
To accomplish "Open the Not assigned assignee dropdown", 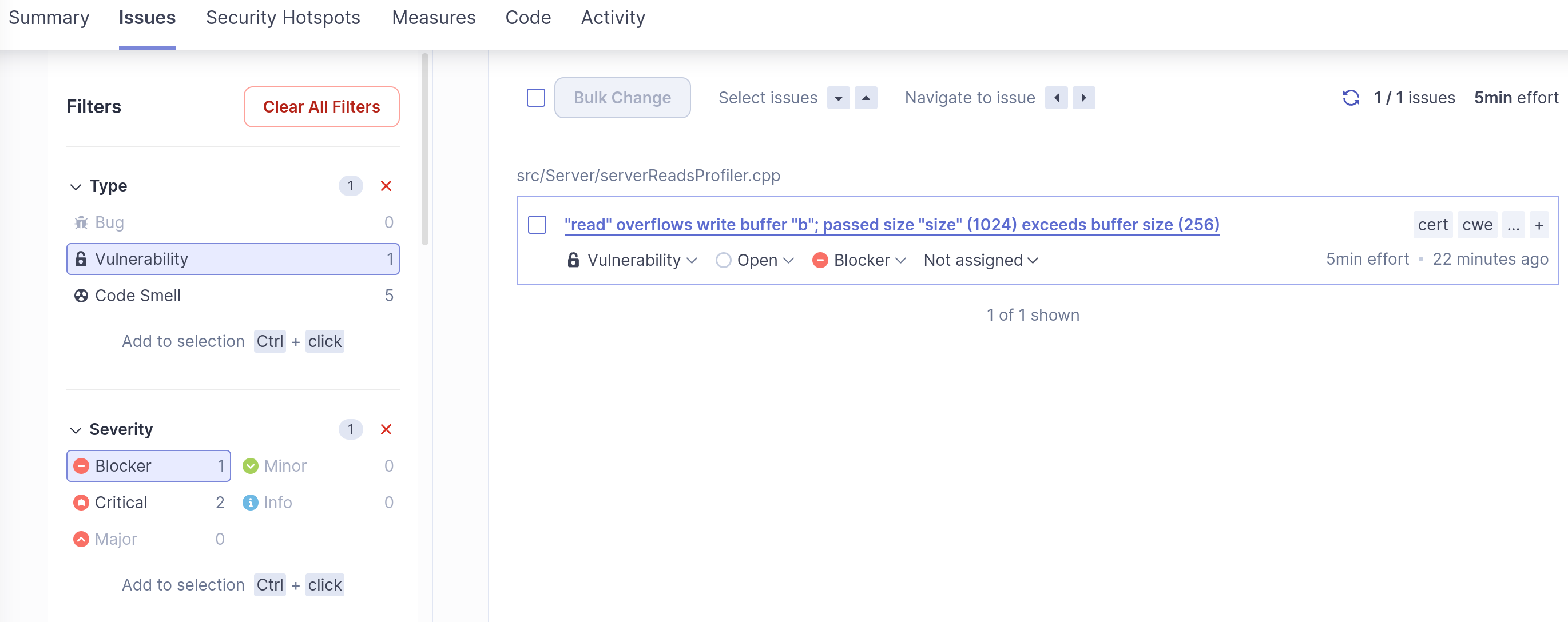I will pos(980,260).
